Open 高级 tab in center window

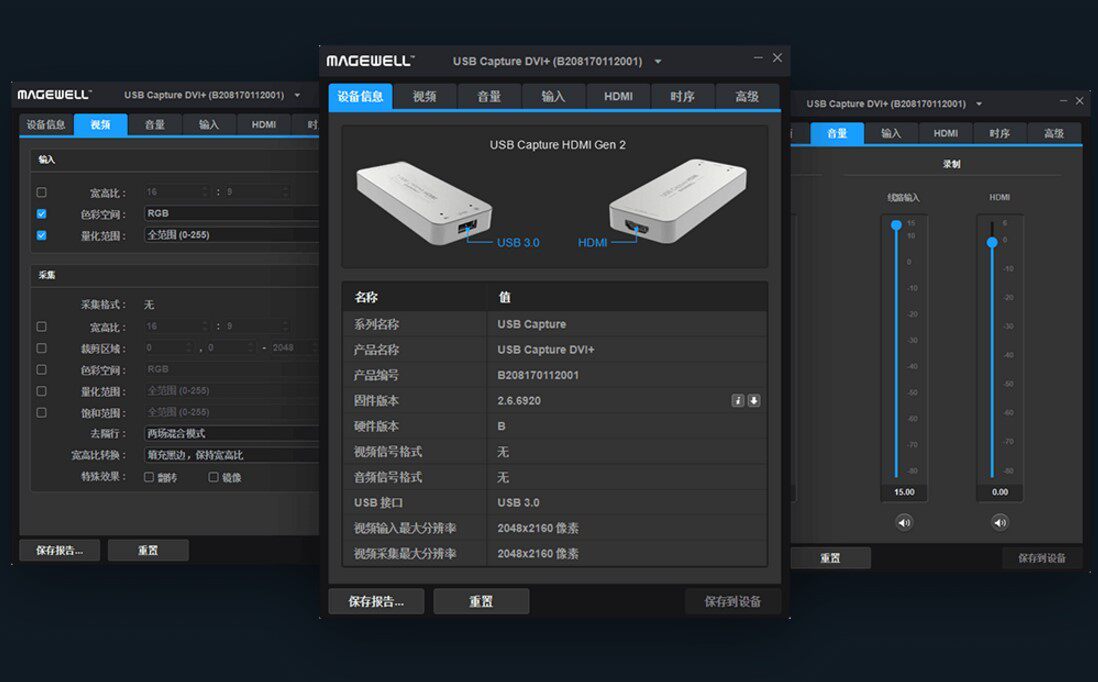[x=747, y=97]
